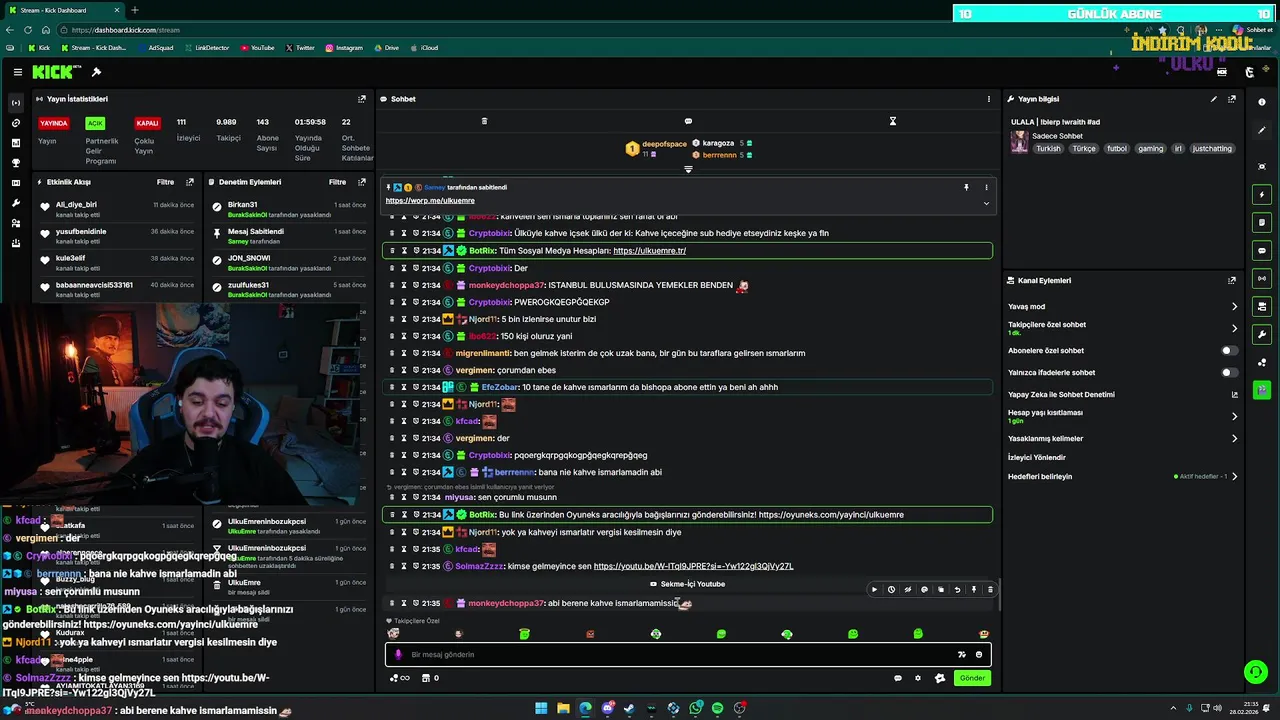Click the info icon in right sidebar
The height and width of the screenshot is (720, 1280).
click(x=1262, y=102)
